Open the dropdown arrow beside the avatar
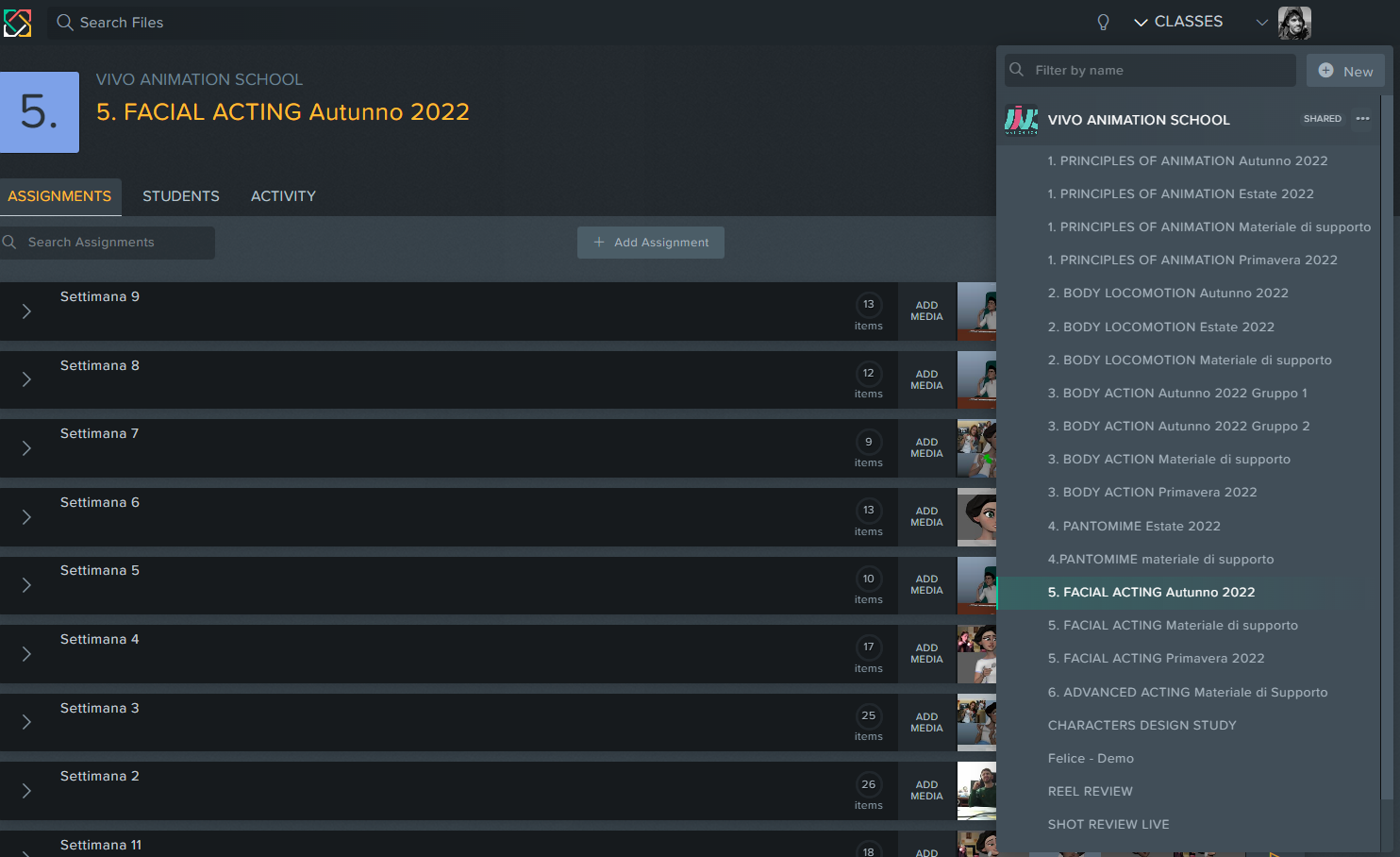This screenshot has height=857, width=1400. 1261,23
